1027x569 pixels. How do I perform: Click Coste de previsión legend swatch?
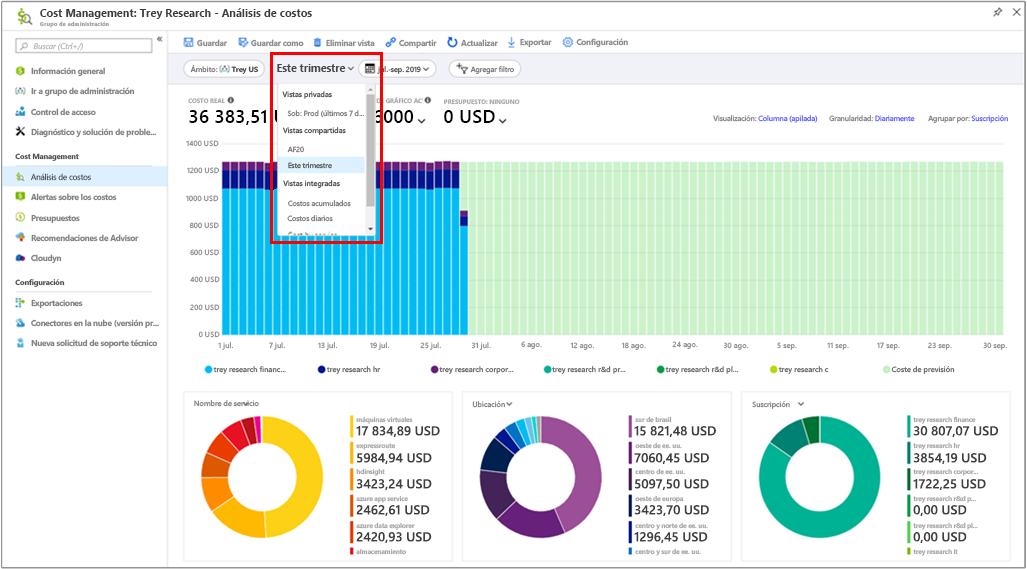click(x=886, y=369)
